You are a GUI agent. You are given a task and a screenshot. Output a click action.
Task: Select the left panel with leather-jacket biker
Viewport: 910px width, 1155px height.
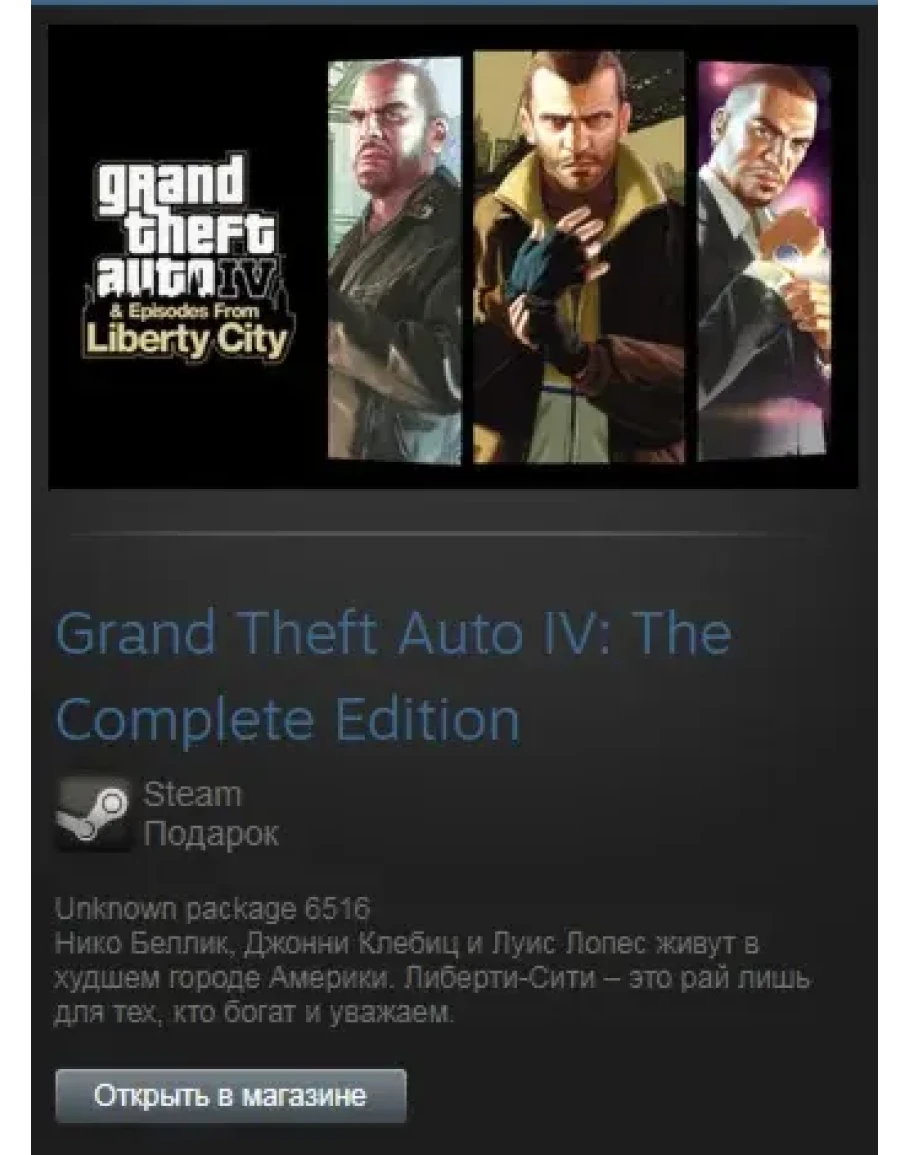pyautogui.click(x=394, y=261)
